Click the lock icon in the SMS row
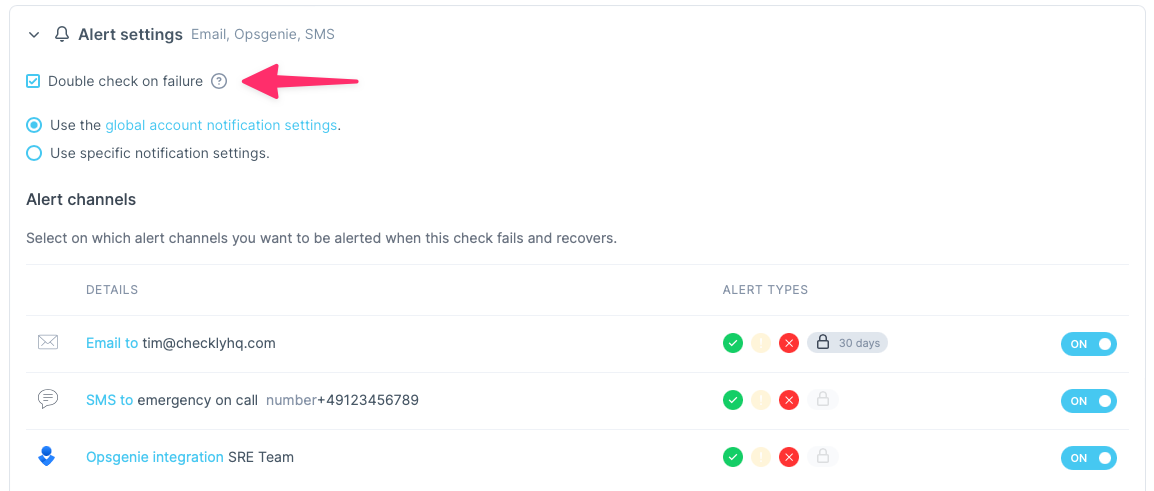This screenshot has width=1154, height=491. (x=823, y=400)
